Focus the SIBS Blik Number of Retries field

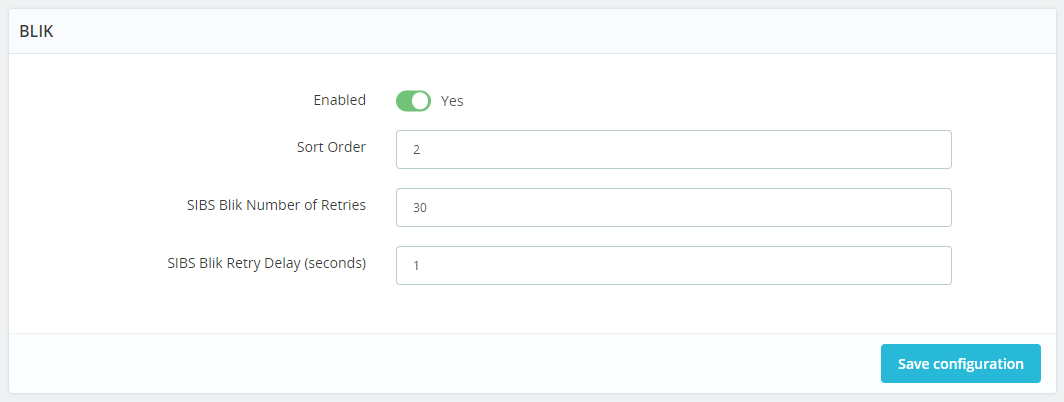pos(673,207)
